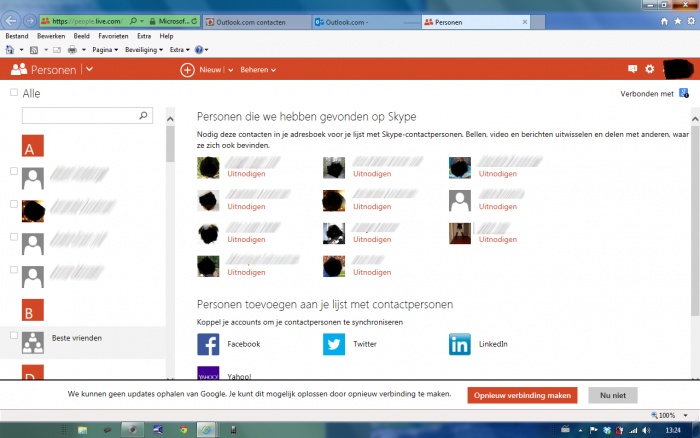Click the Facebook account link text
This screenshot has width=700, height=438.
click(244, 344)
